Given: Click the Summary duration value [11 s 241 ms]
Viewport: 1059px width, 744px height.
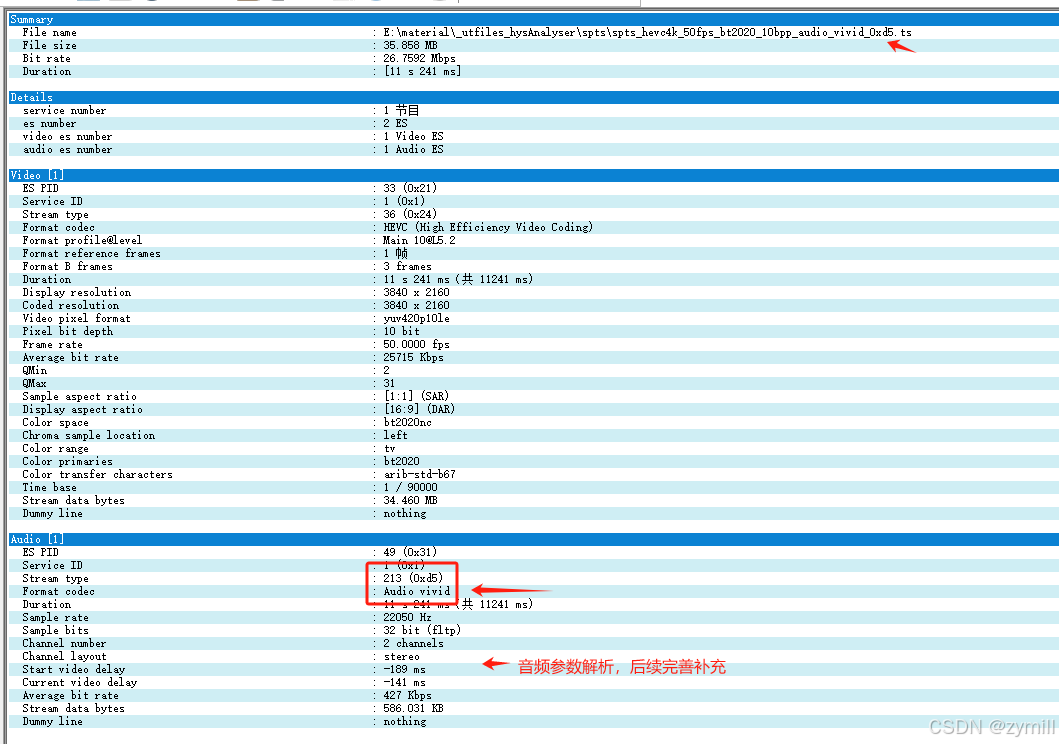Looking at the screenshot, I should (x=422, y=72).
